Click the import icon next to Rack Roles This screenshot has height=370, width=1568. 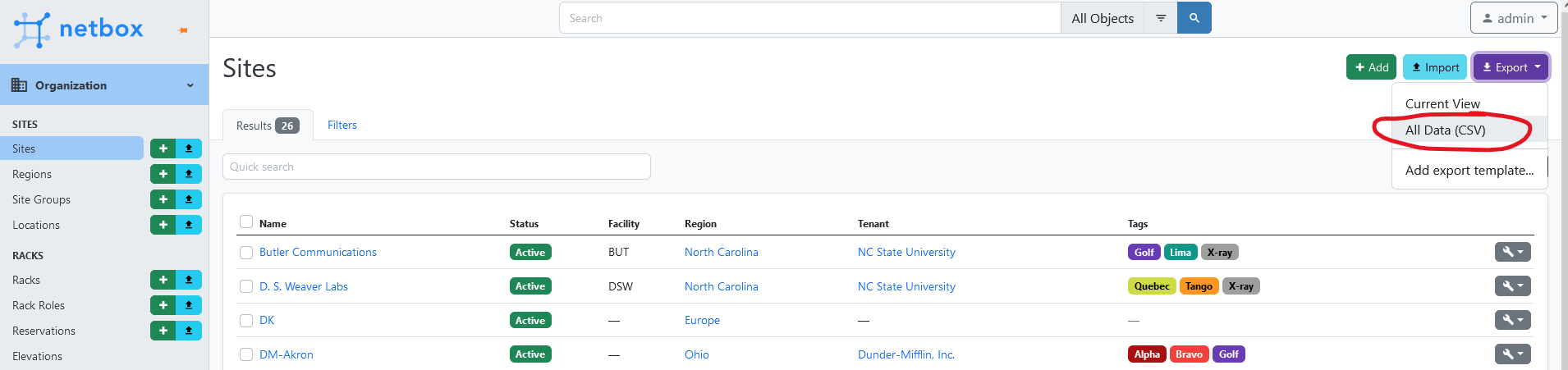click(189, 305)
